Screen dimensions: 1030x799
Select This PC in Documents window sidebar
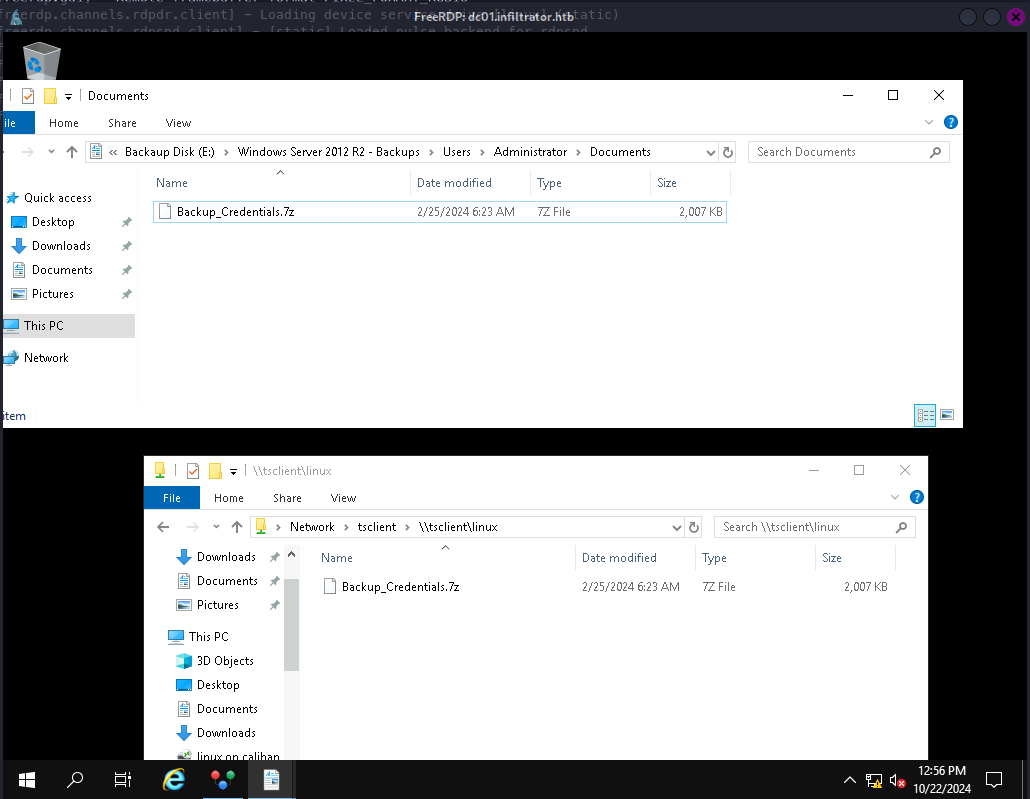pos(68,326)
